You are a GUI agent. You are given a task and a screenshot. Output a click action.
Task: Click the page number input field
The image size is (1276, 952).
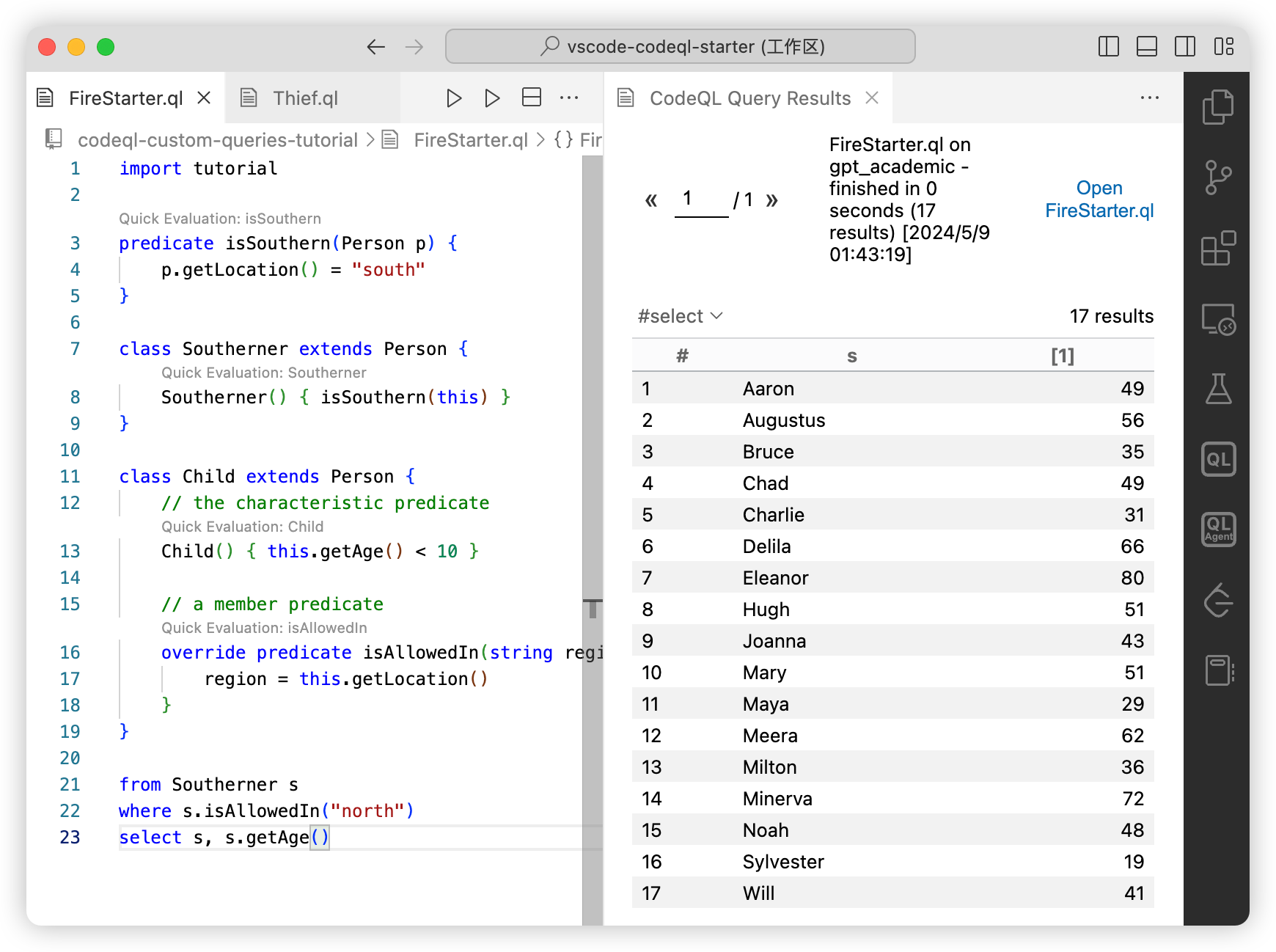(x=701, y=199)
